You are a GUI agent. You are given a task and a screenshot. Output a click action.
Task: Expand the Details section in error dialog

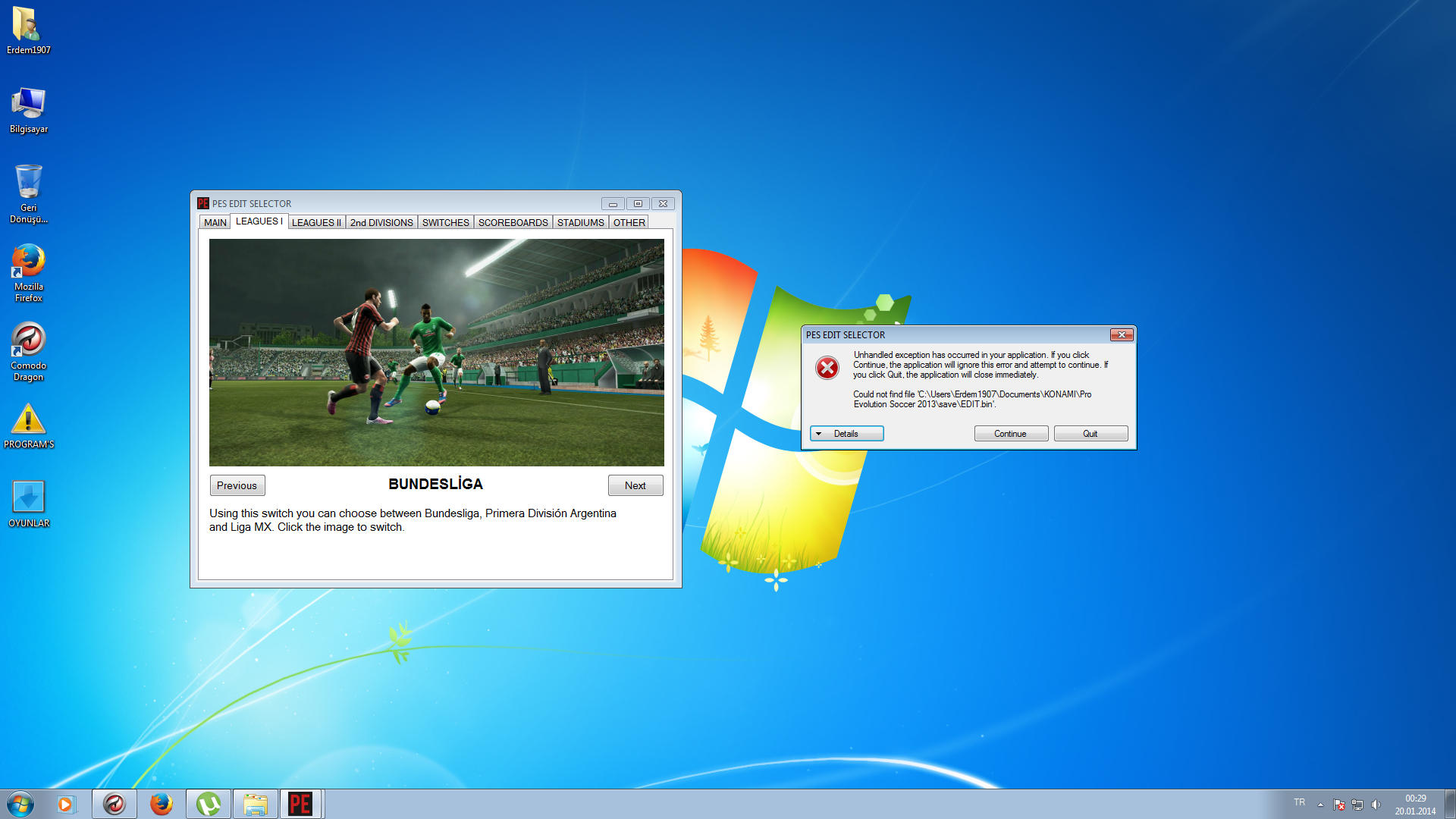[x=846, y=434]
